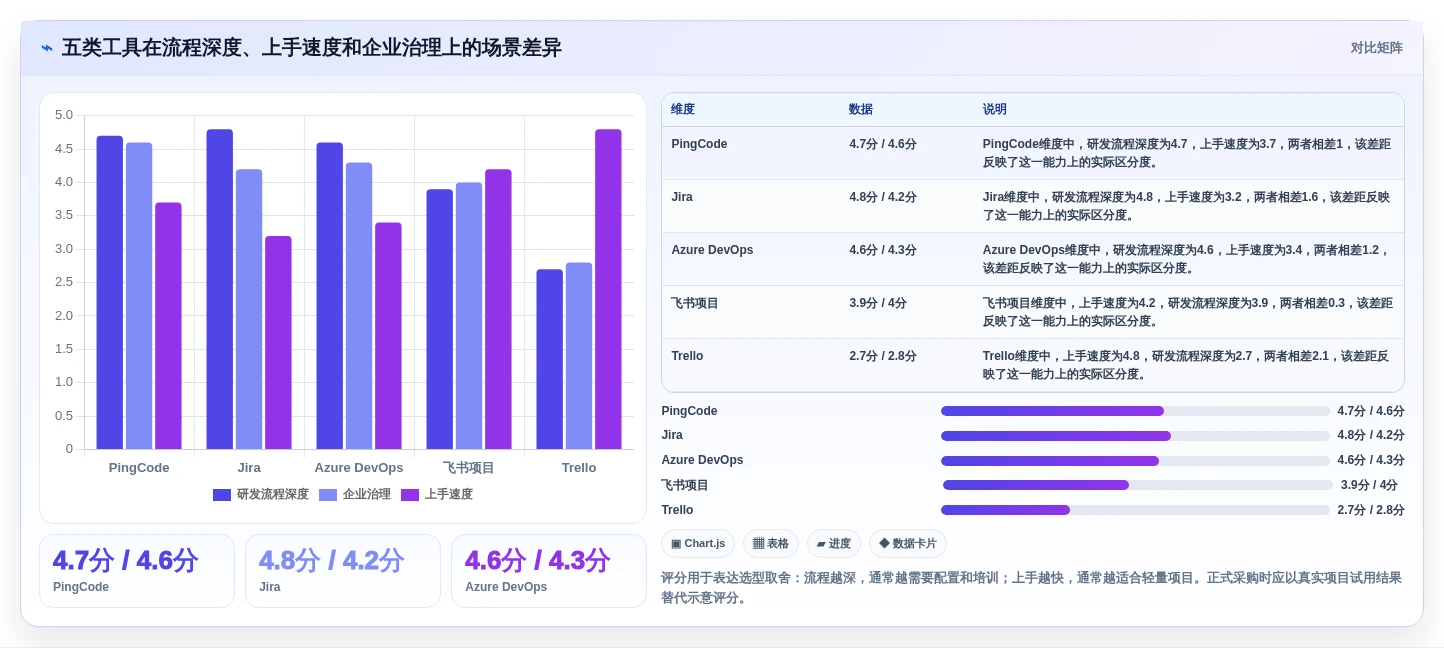The height and width of the screenshot is (648, 1444).
Task: Open the Jira data card
Action: click(x=343, y=571)
